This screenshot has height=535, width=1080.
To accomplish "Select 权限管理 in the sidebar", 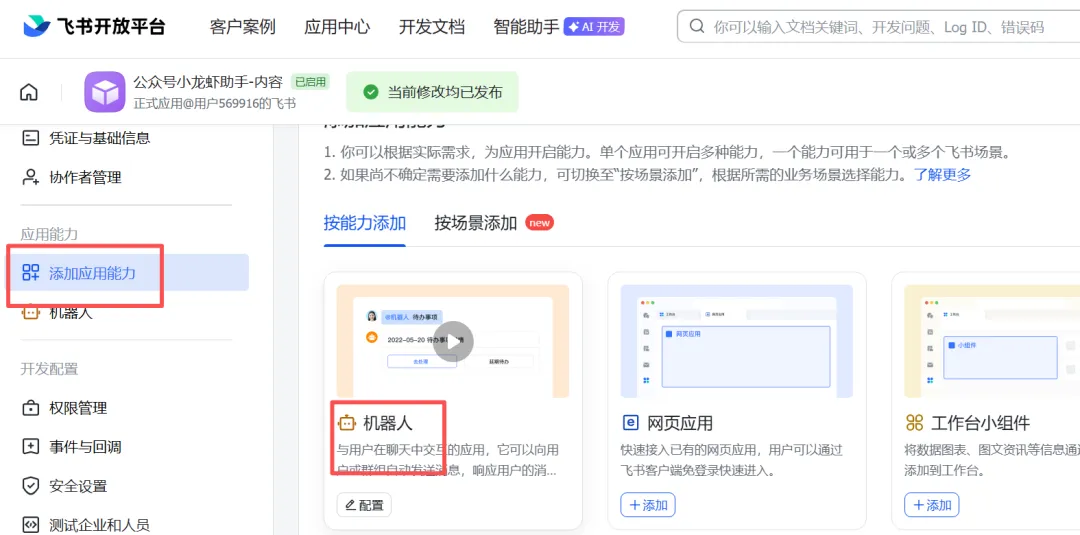I will tap(78, 408).
